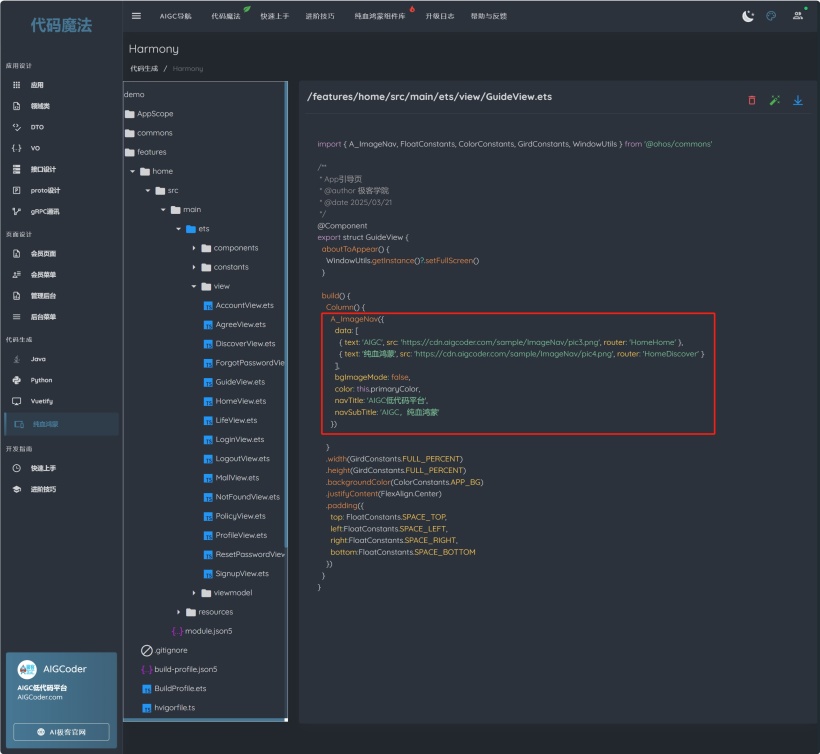This screenshot has height=754, width=820.
Task: Click the AI极客官网 button
Action: (61, 732)
